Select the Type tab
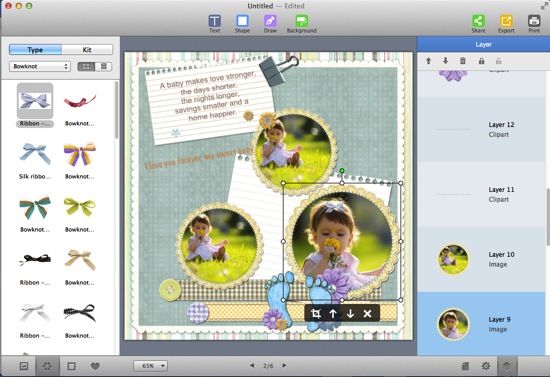550x377 pixels. (35, 50)
